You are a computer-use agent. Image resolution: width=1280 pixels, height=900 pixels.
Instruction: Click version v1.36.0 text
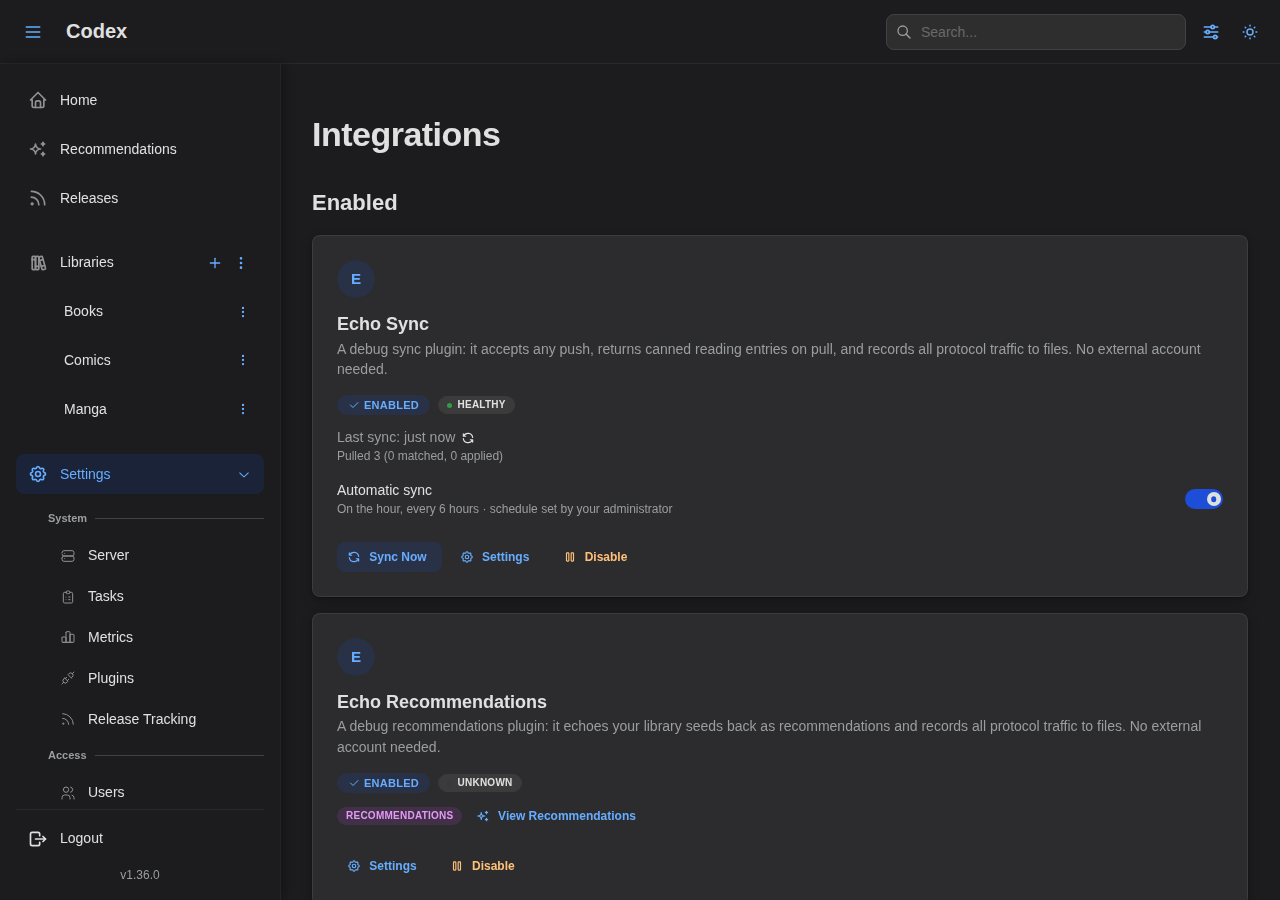tap(140, 875)
